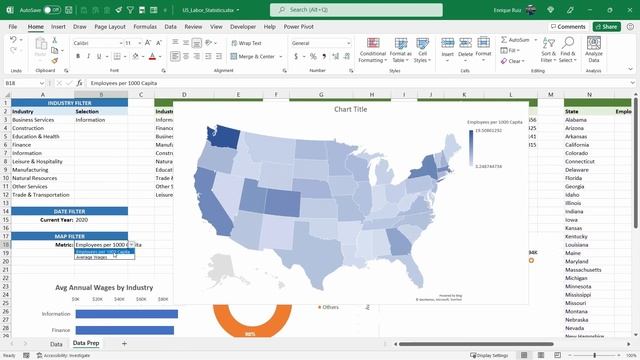
Task: Add a new sheet with plus button
Action: click(x=124, y=344)
